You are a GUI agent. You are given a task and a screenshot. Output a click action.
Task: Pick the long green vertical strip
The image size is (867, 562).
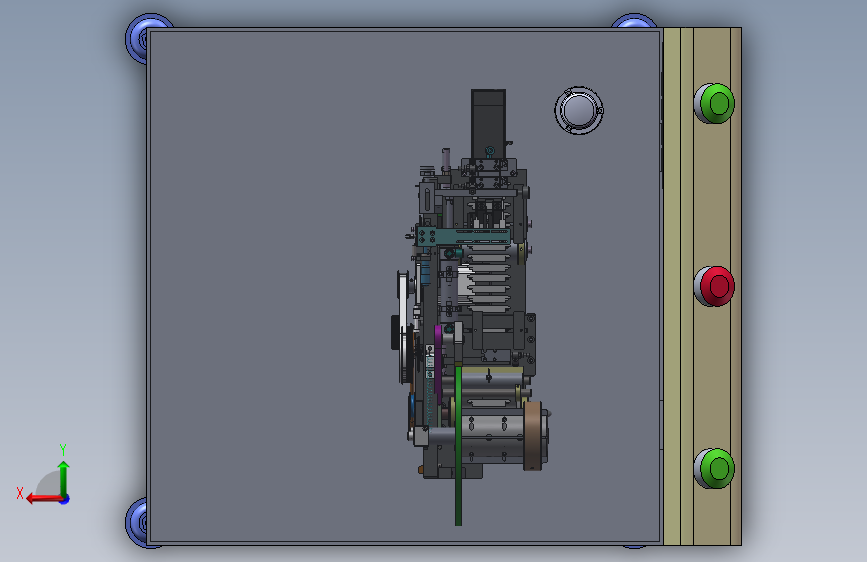pyautogui.click(x=458, y=445)
